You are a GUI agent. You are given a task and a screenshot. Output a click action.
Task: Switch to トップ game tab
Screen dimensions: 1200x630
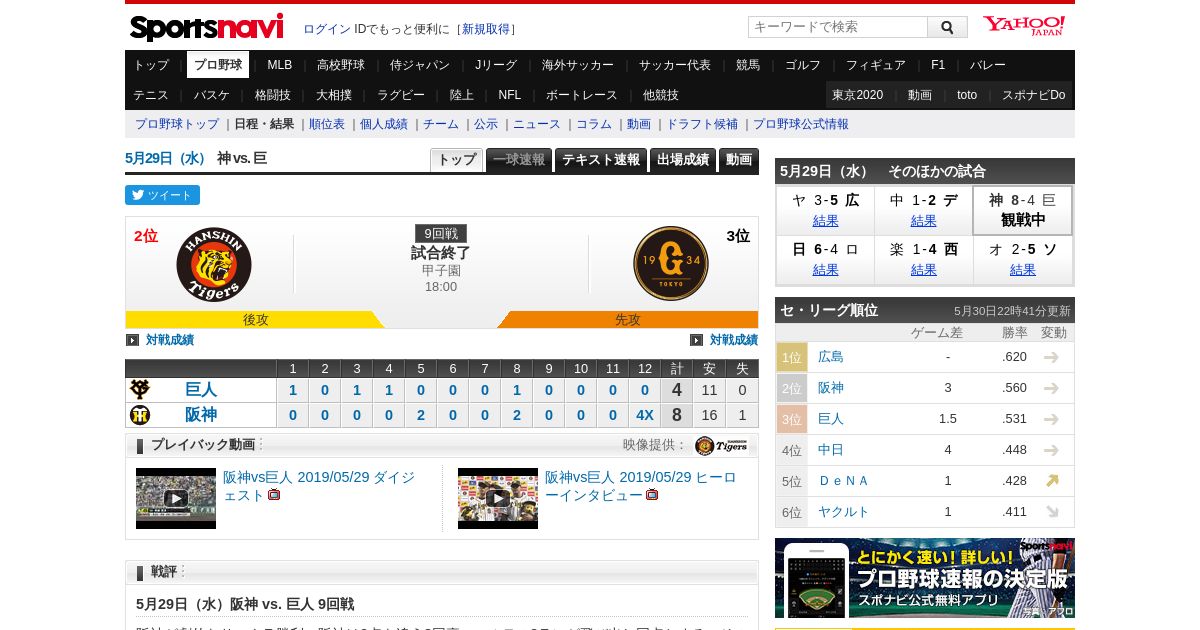pos(457,160)
